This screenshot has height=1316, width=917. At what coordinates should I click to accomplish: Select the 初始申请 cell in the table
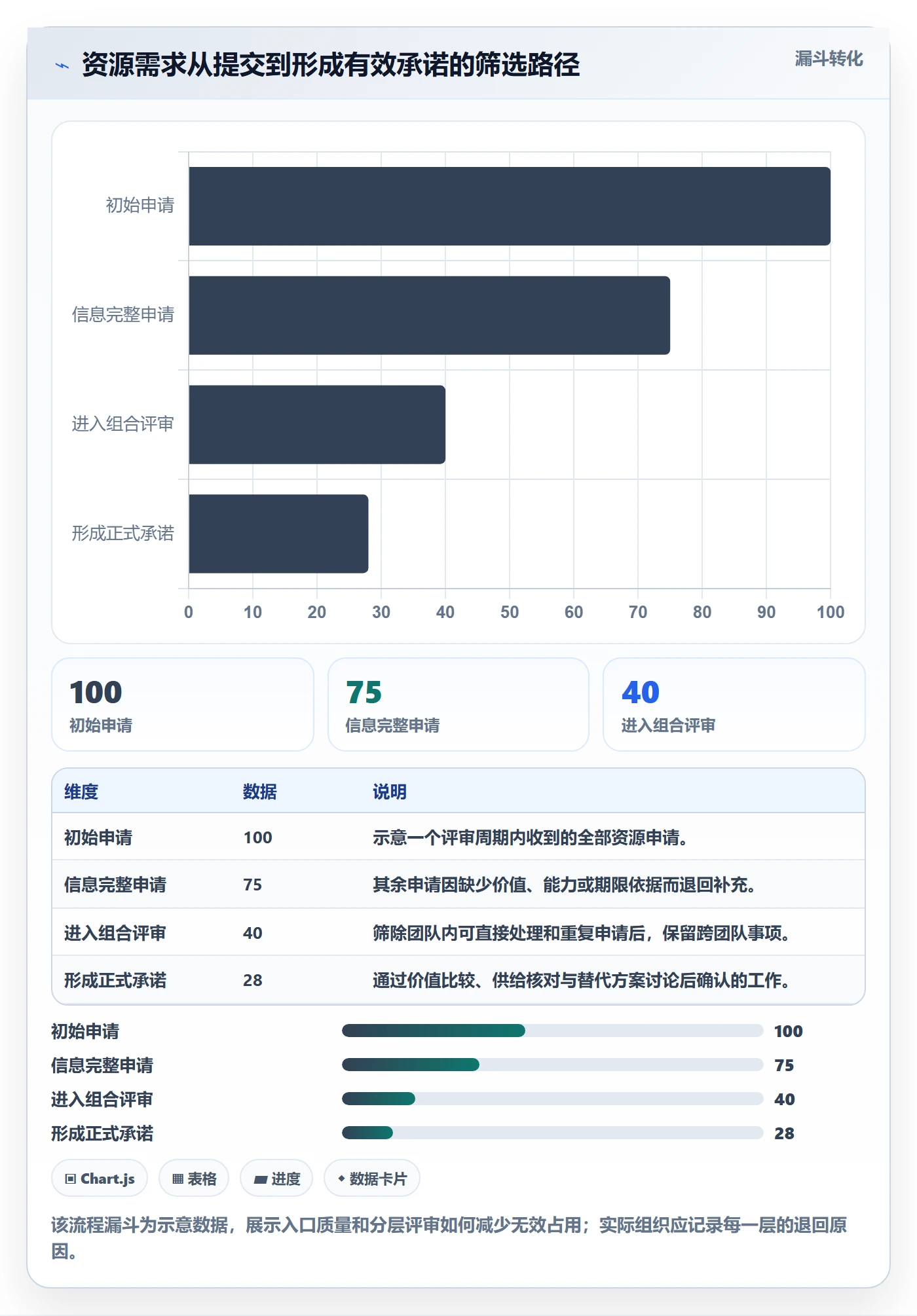(x=98, y=837)
